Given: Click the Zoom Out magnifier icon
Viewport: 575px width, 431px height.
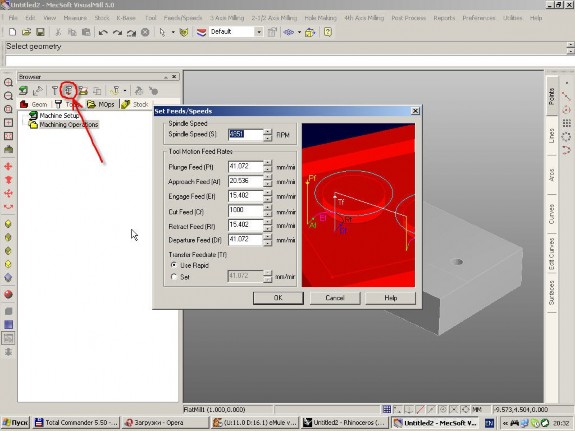Looking at the screenshot, I should pyautogui.click(x=8, y=96).
